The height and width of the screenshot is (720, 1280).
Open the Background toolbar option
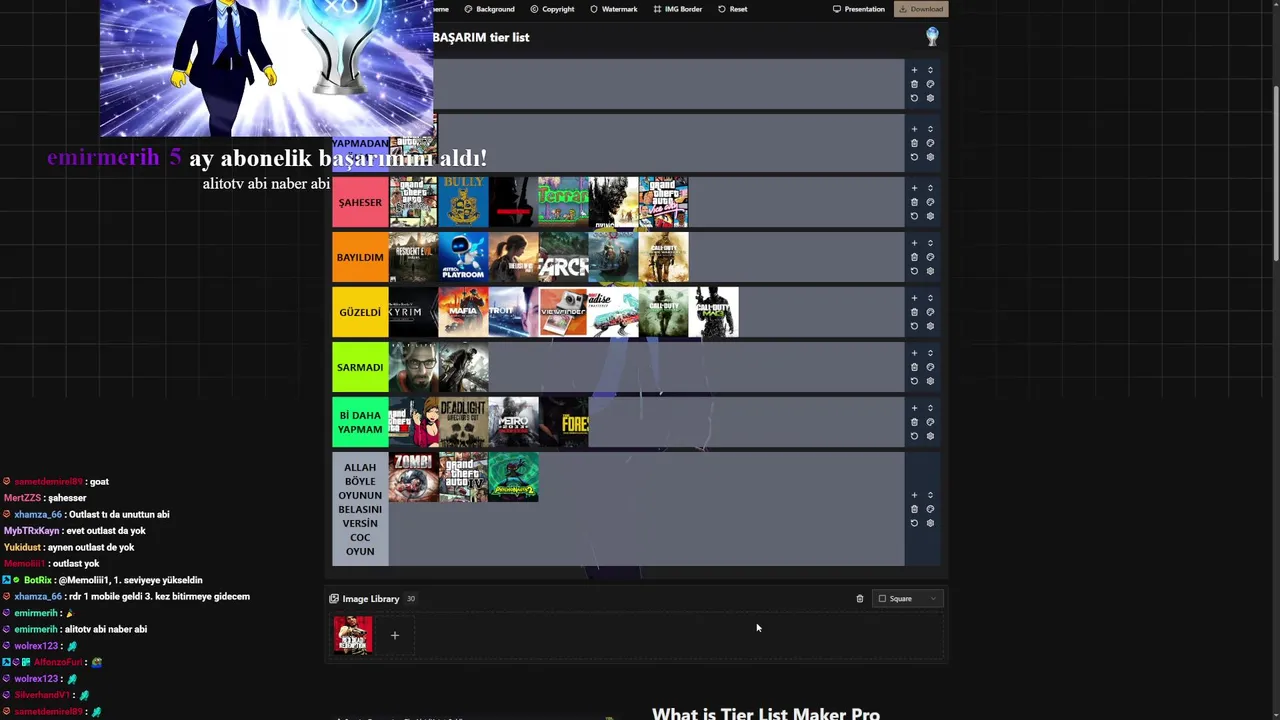pos(490,9)
